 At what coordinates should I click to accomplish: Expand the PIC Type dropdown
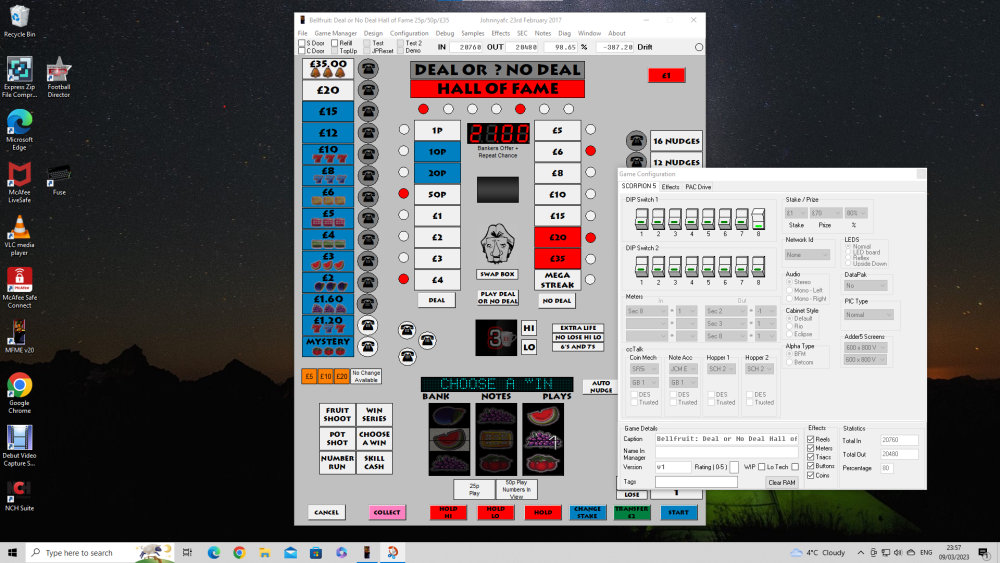(868, 315)
